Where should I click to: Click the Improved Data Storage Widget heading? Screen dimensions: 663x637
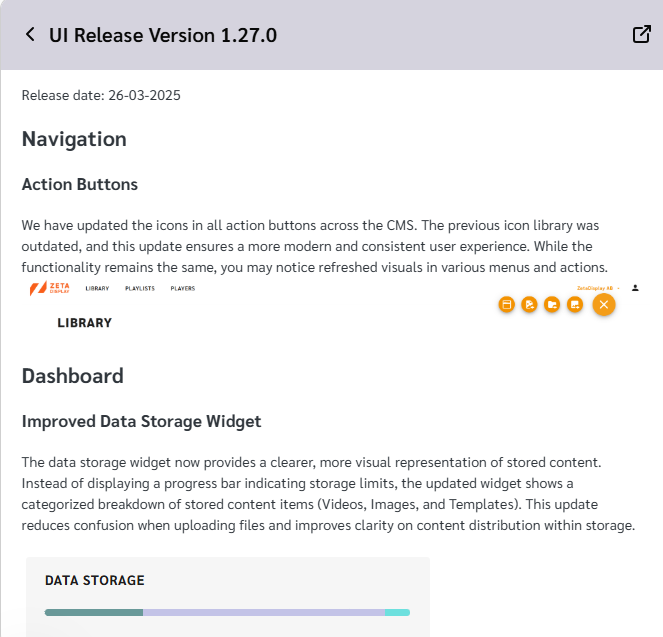[x=141, y=422]
